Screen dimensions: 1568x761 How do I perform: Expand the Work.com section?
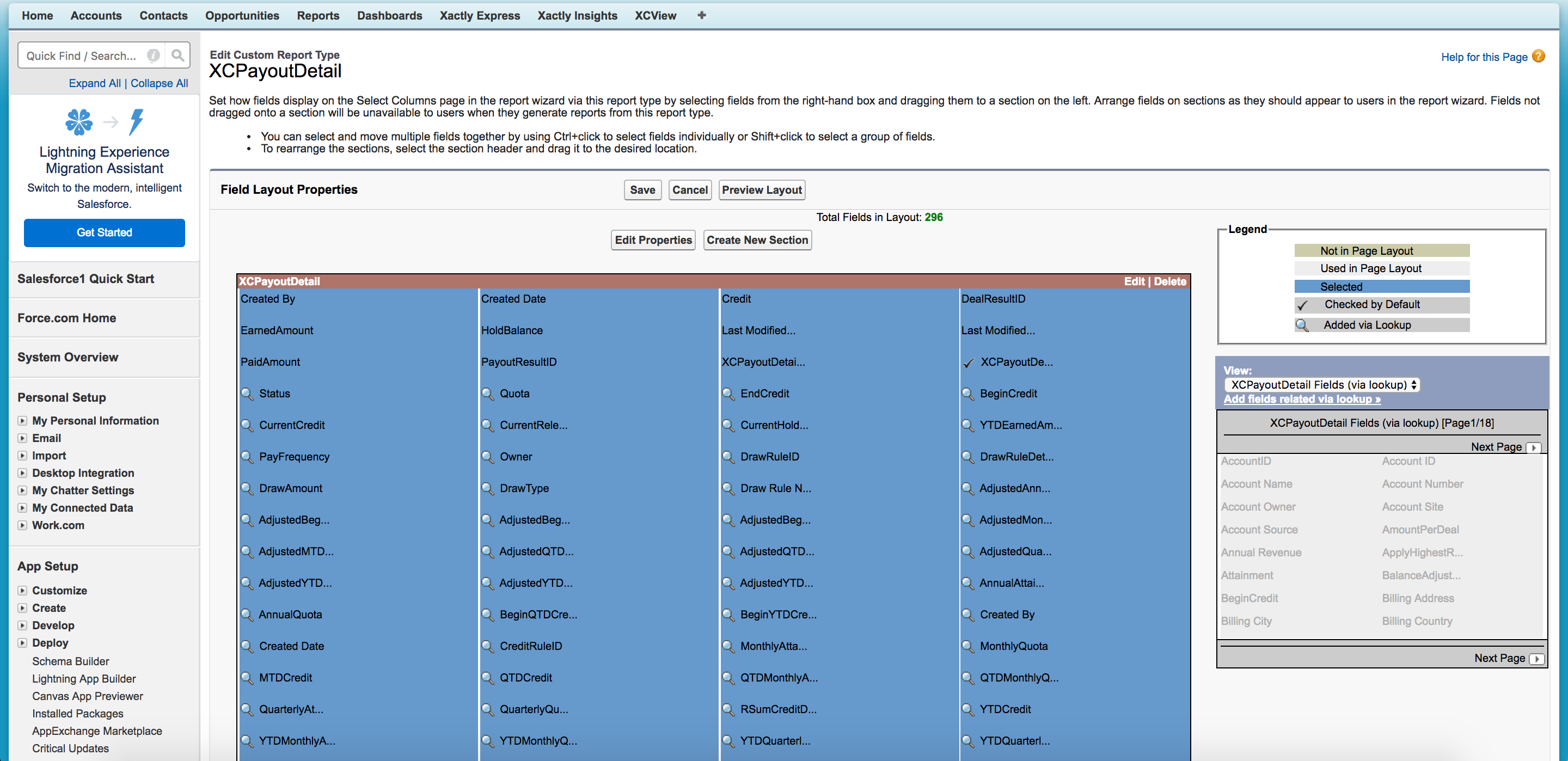click(22, 525)
